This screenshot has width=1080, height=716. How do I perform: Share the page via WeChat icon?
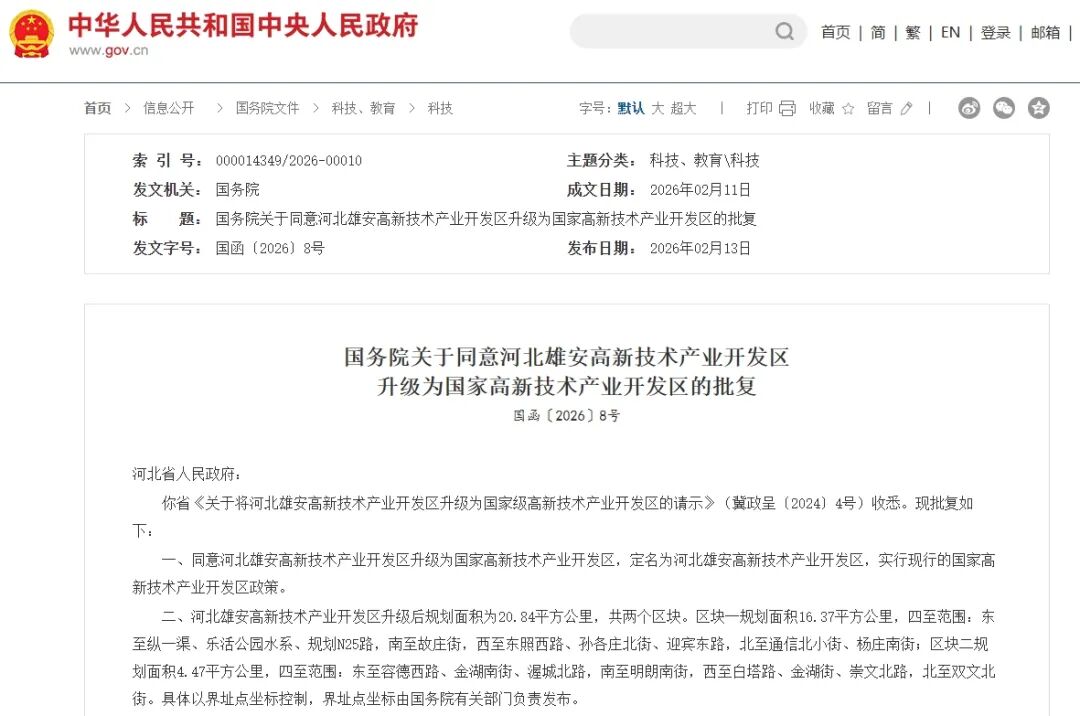point(1004,108)
